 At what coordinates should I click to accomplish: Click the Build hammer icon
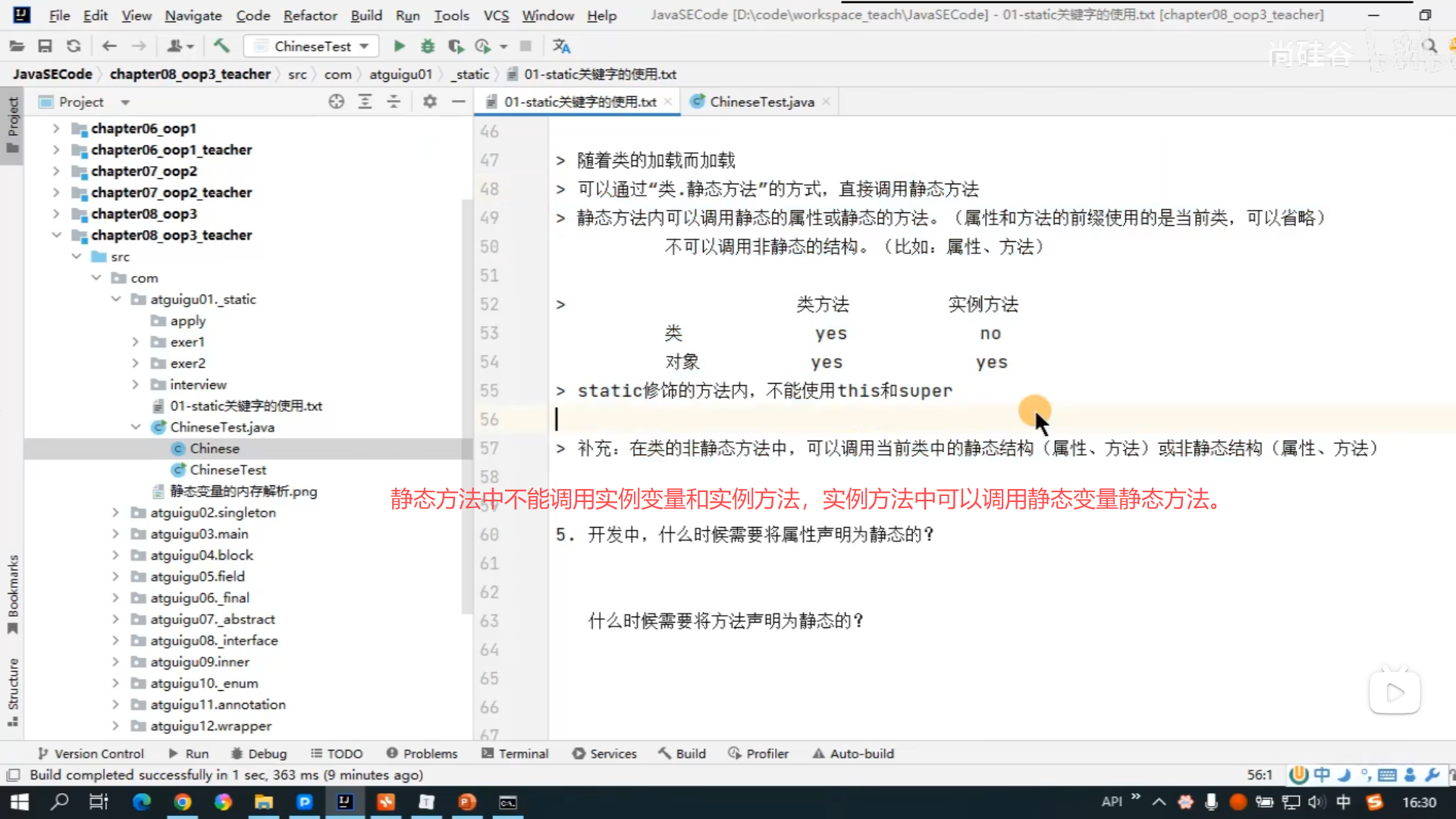pyautogui.click(x=221, y=46)
